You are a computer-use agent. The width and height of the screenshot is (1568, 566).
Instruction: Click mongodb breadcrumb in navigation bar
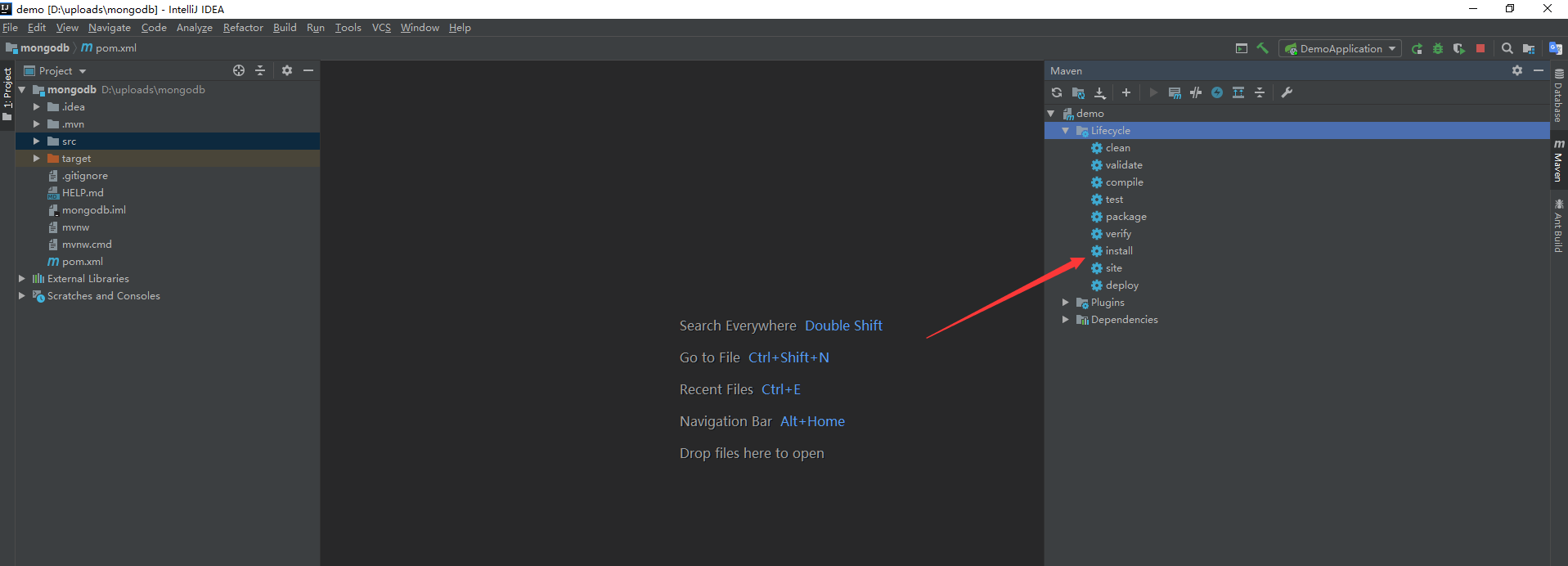pyautogui.click(x=38, y=48)
